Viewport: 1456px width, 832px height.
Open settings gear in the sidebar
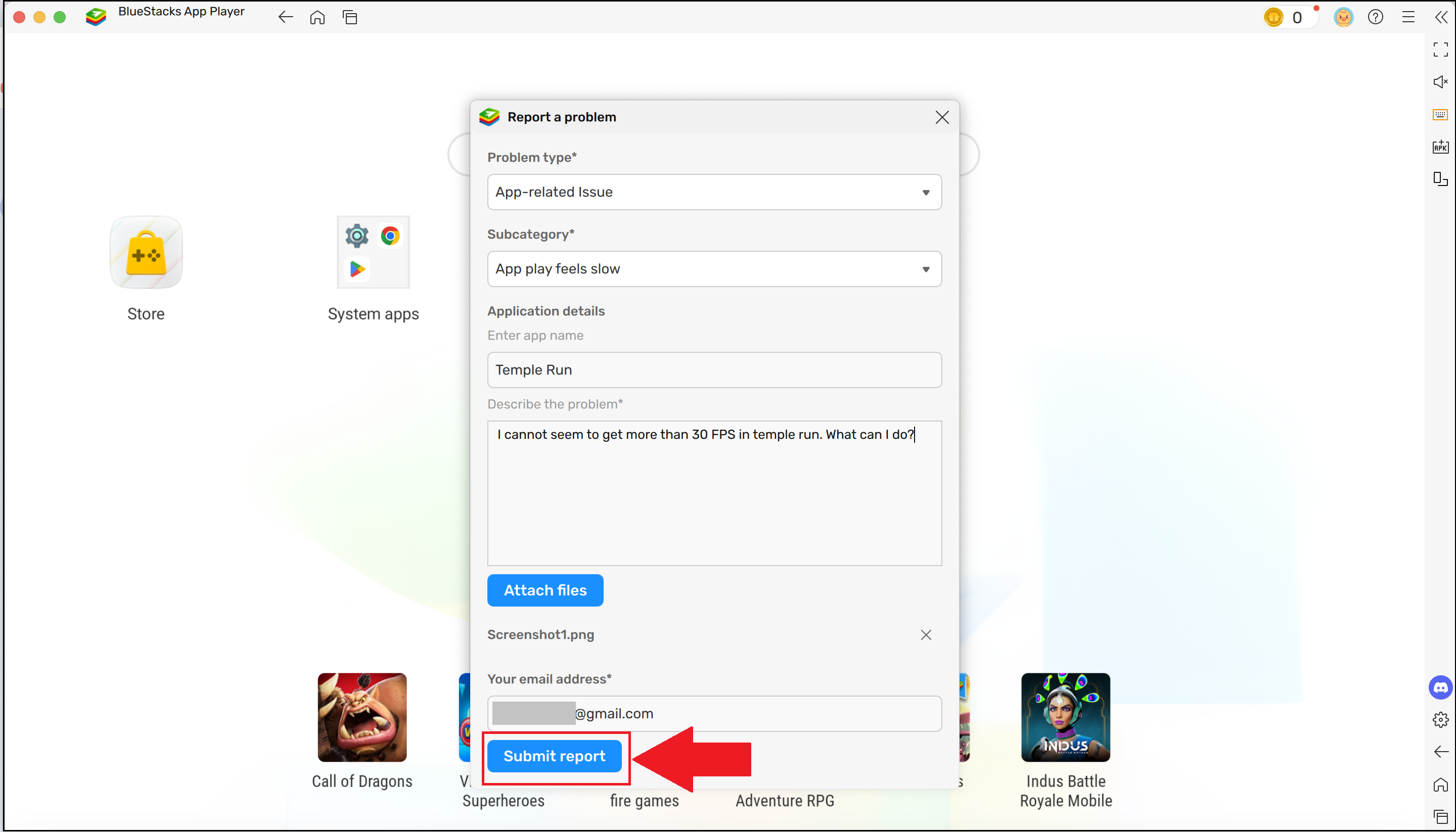pyautogui.click(x=1440, y=719)
